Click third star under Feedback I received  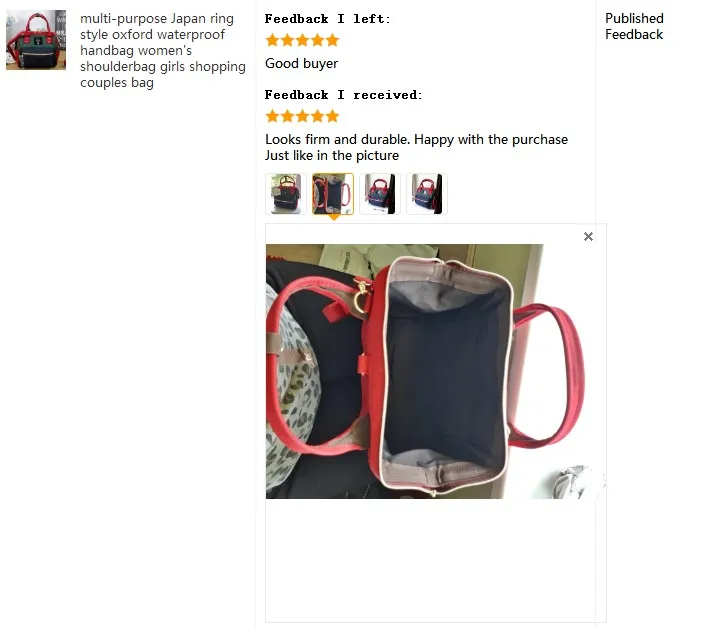[303, 116]
